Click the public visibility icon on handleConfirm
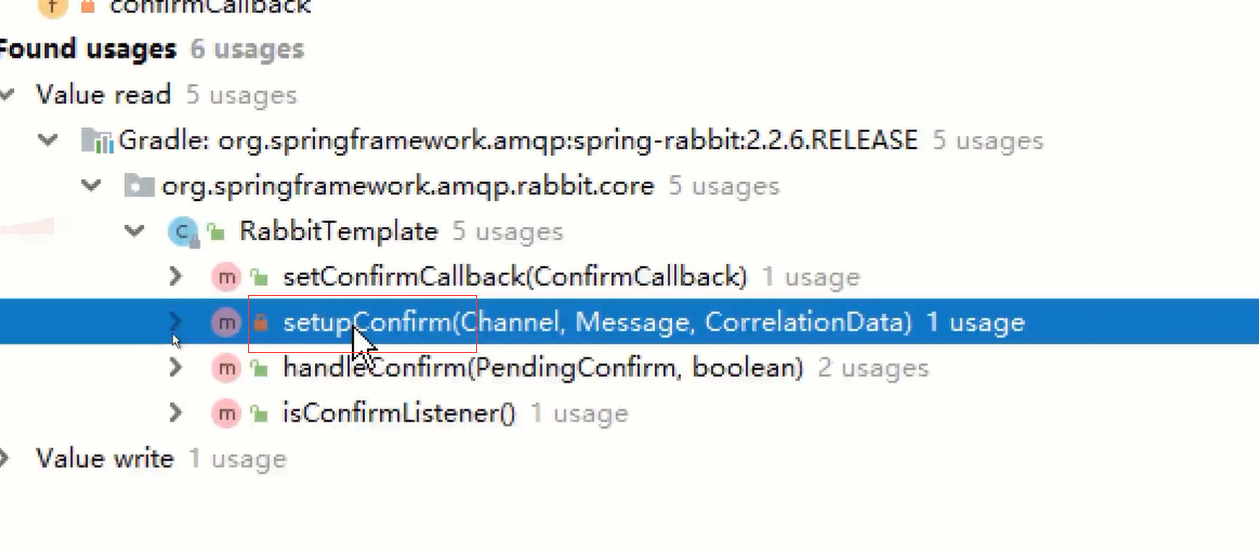The width and height of the screenshot is (1259, 553). pos(260,369)
